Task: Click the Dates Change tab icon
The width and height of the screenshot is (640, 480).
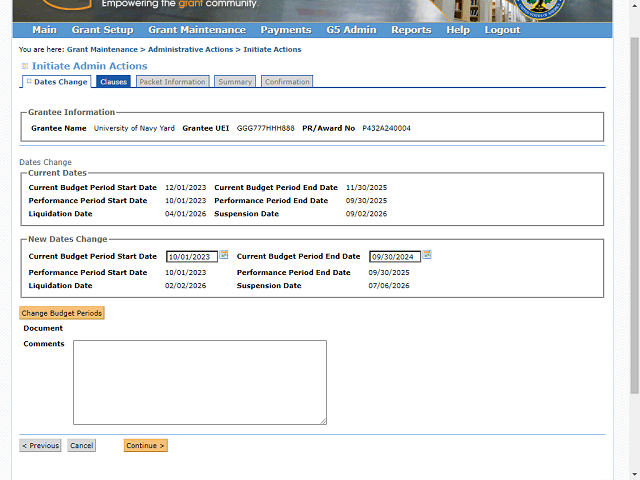Action: pyautogui.click(x=29, y=81)
